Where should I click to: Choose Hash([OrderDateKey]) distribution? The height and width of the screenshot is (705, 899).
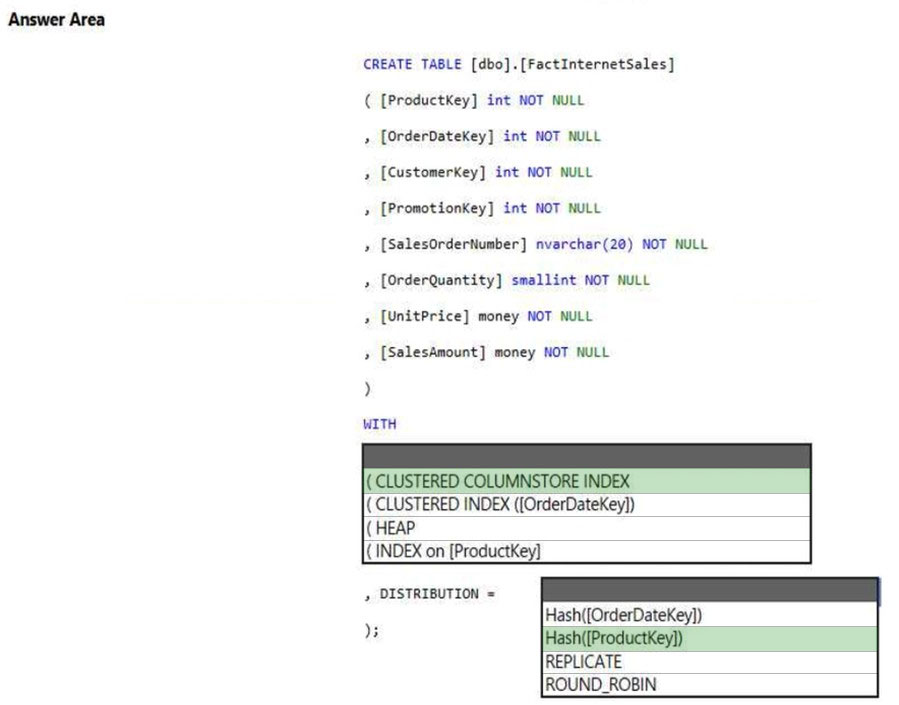point(709,615)
